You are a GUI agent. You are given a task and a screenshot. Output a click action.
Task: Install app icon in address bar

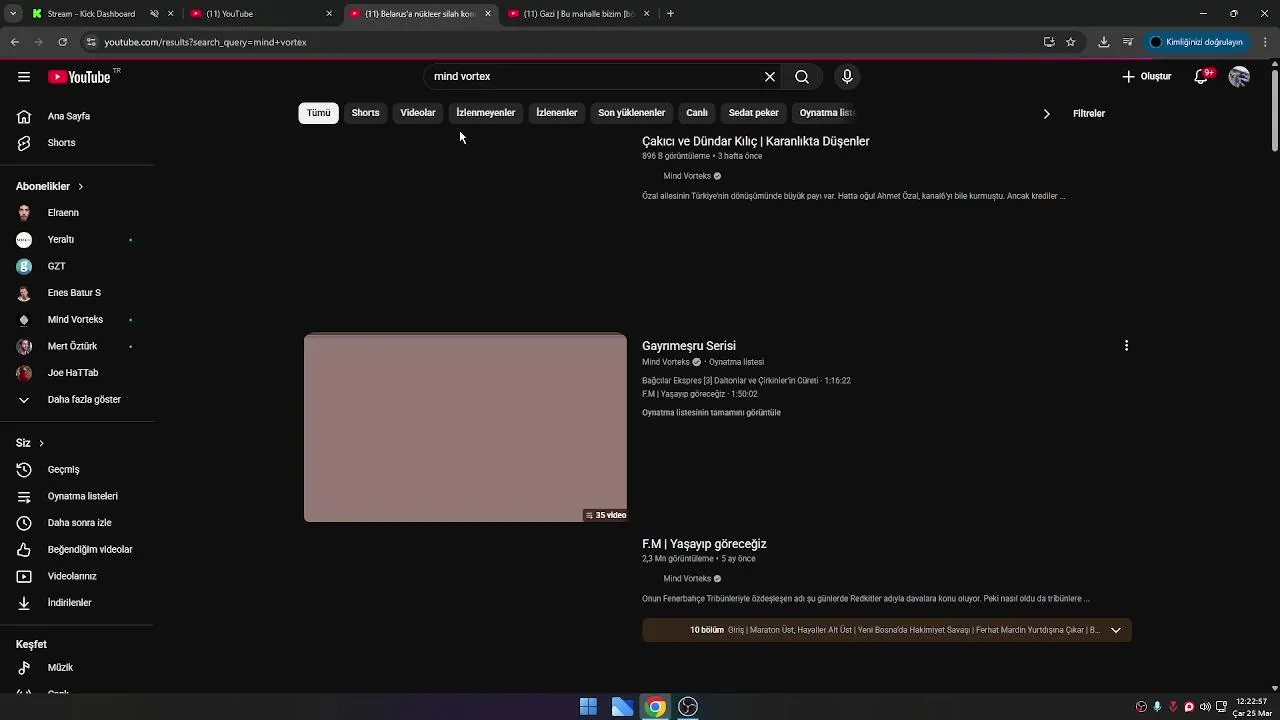[x=1049, y=42]
